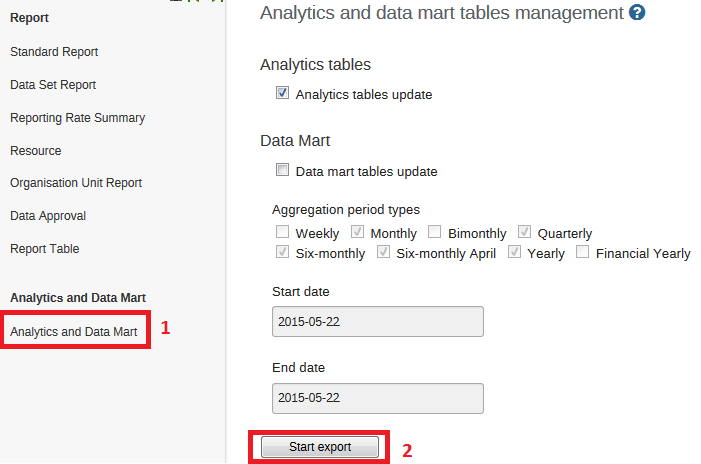This screenshot has width=701, height=464.
Task: Toggle the Monthly period checkbox
Action: 357,233
